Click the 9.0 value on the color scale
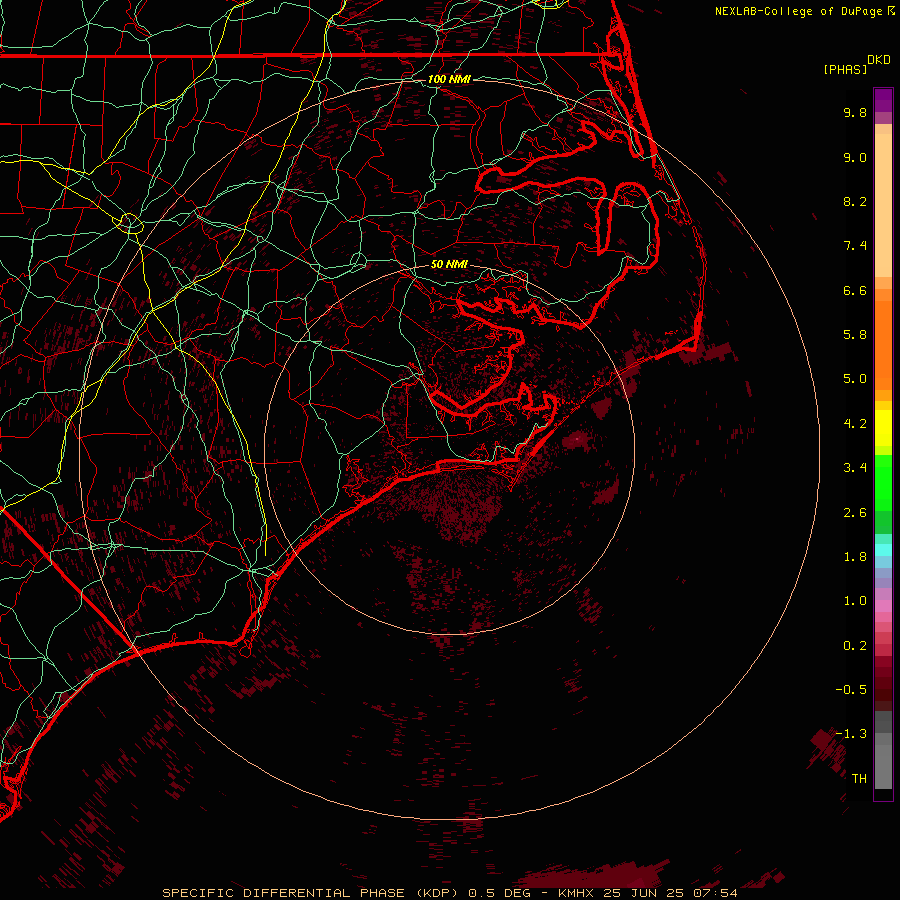Image resolution: width=900 pixels, height=900 pixels. (855, 157)
